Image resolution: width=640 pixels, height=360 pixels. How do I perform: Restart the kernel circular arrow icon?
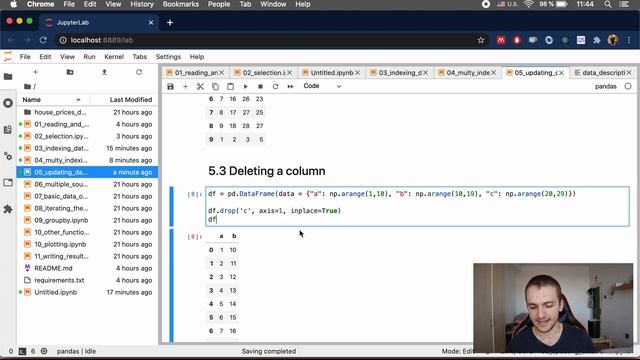click(276, 87)
